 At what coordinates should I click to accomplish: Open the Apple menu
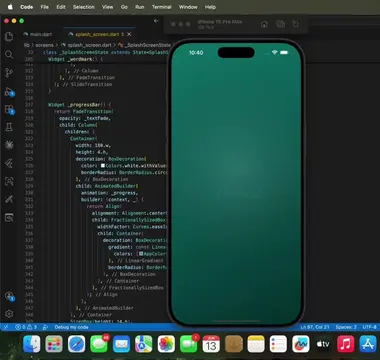[10, 7]
